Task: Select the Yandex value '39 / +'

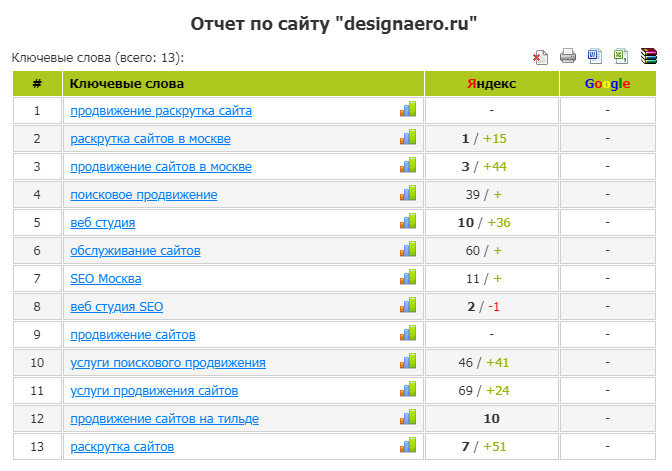Action: (x=484, y=195)
